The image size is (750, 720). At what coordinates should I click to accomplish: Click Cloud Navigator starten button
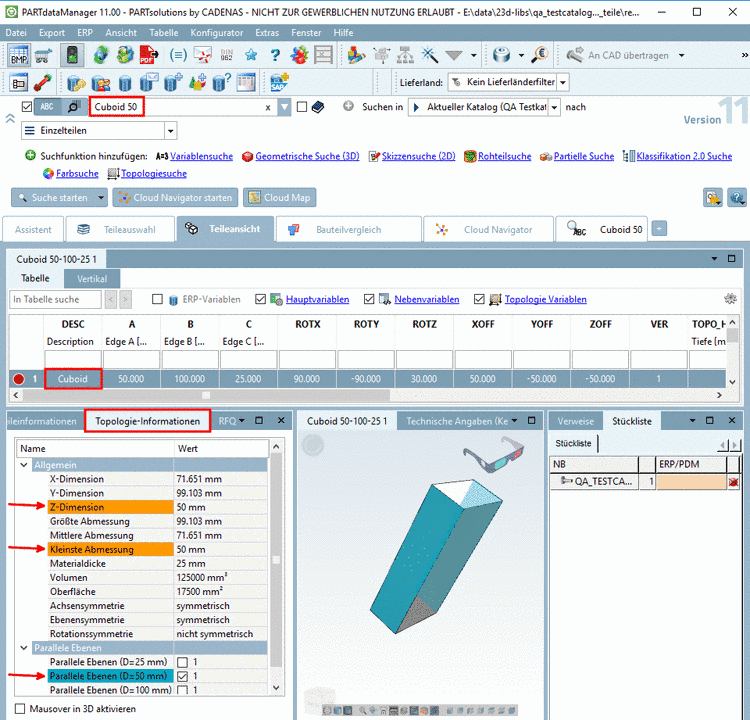tap(175, 198)
